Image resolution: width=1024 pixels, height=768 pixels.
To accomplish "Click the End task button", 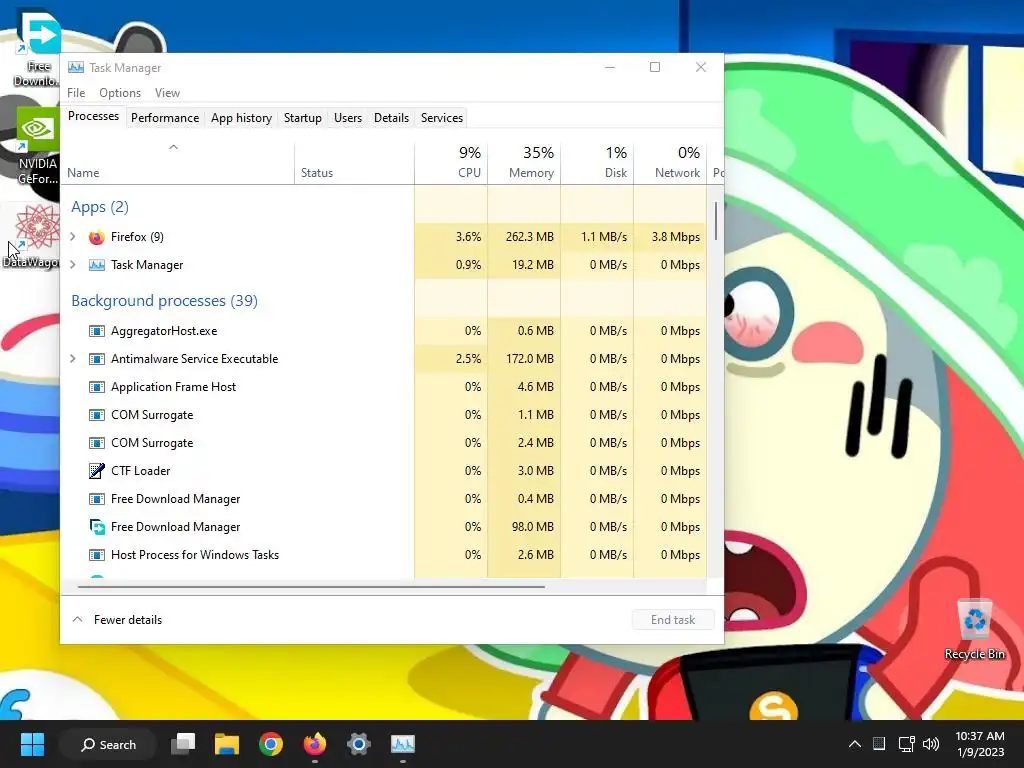I will (673, 620).
